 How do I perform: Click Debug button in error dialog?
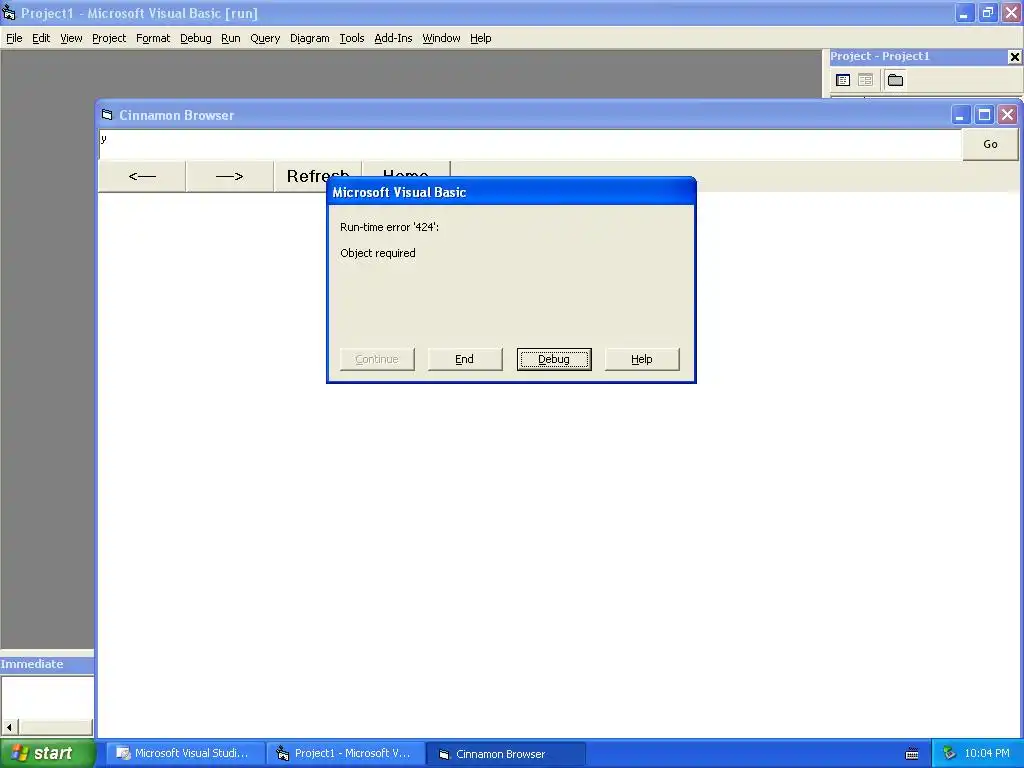[x=554, y=359]
